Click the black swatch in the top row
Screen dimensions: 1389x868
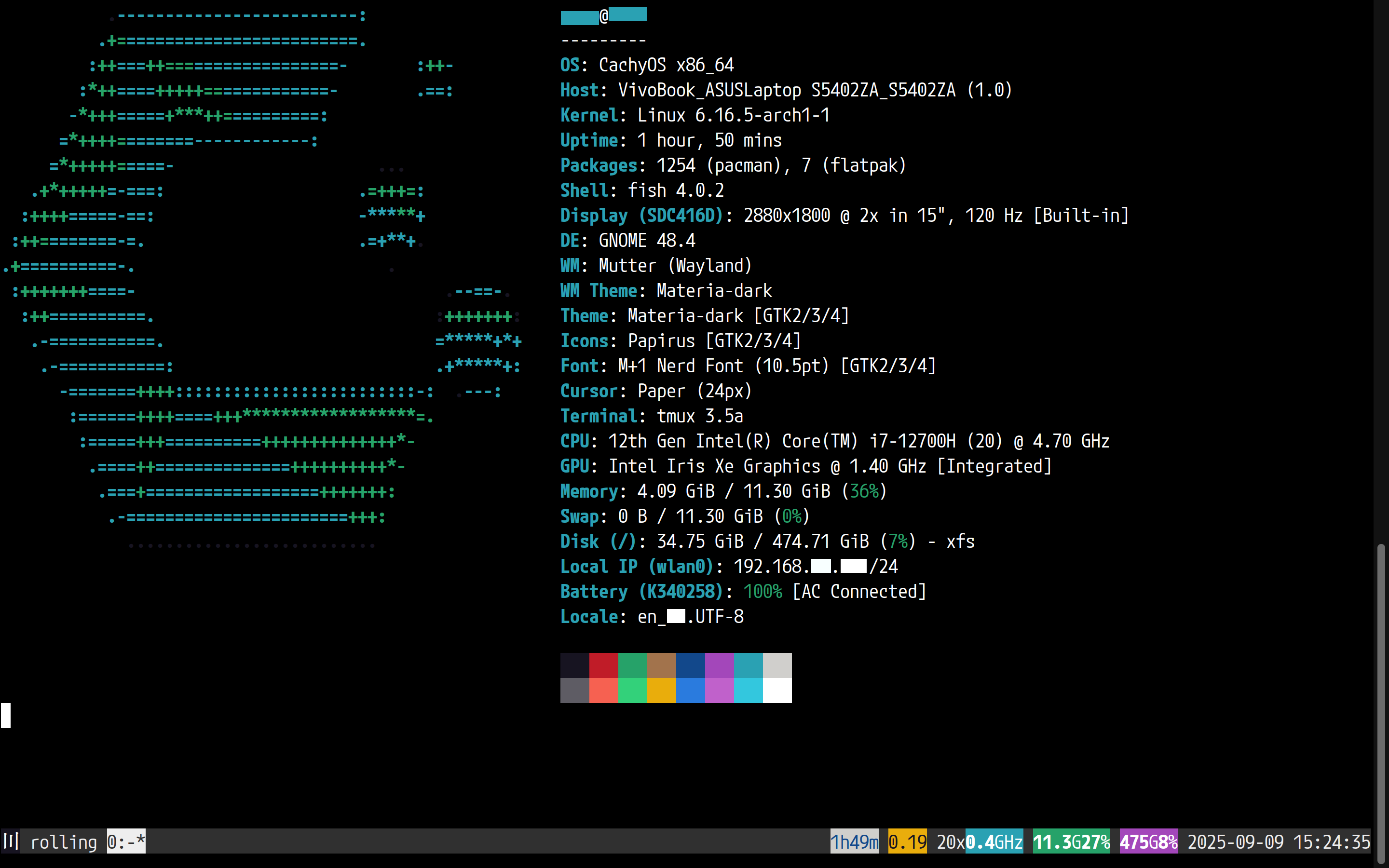coord(574,665)
